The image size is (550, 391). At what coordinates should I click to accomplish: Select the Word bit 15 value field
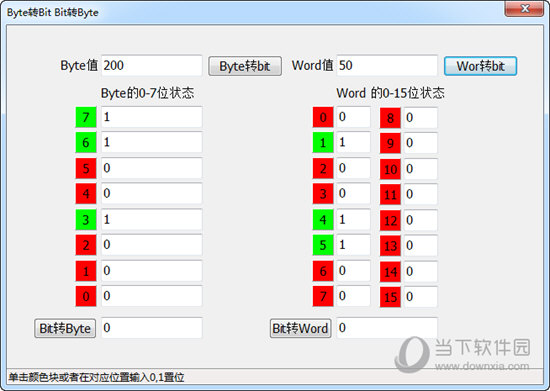[421, 297]
